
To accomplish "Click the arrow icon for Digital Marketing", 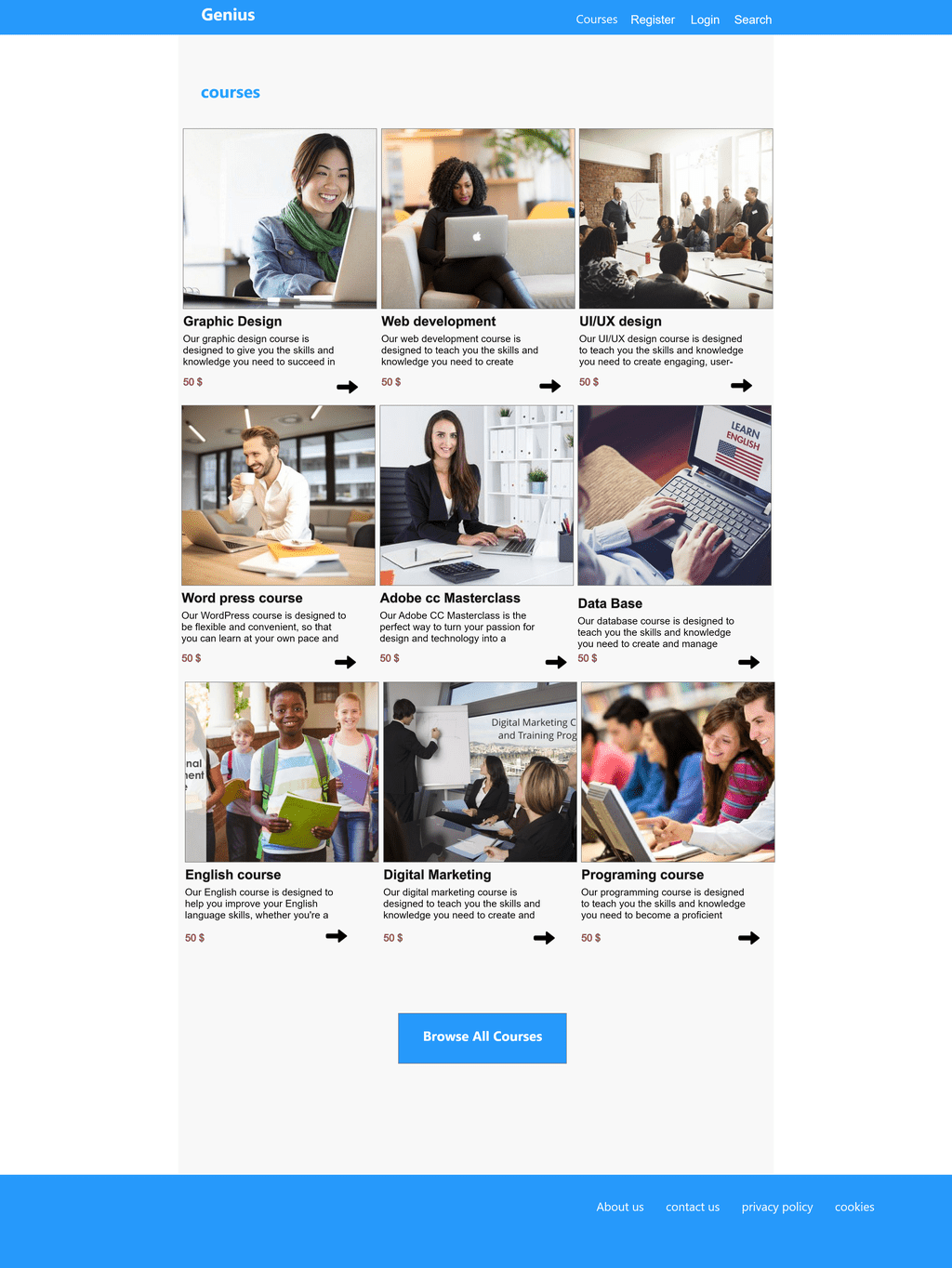I will [x=544, y=938].
